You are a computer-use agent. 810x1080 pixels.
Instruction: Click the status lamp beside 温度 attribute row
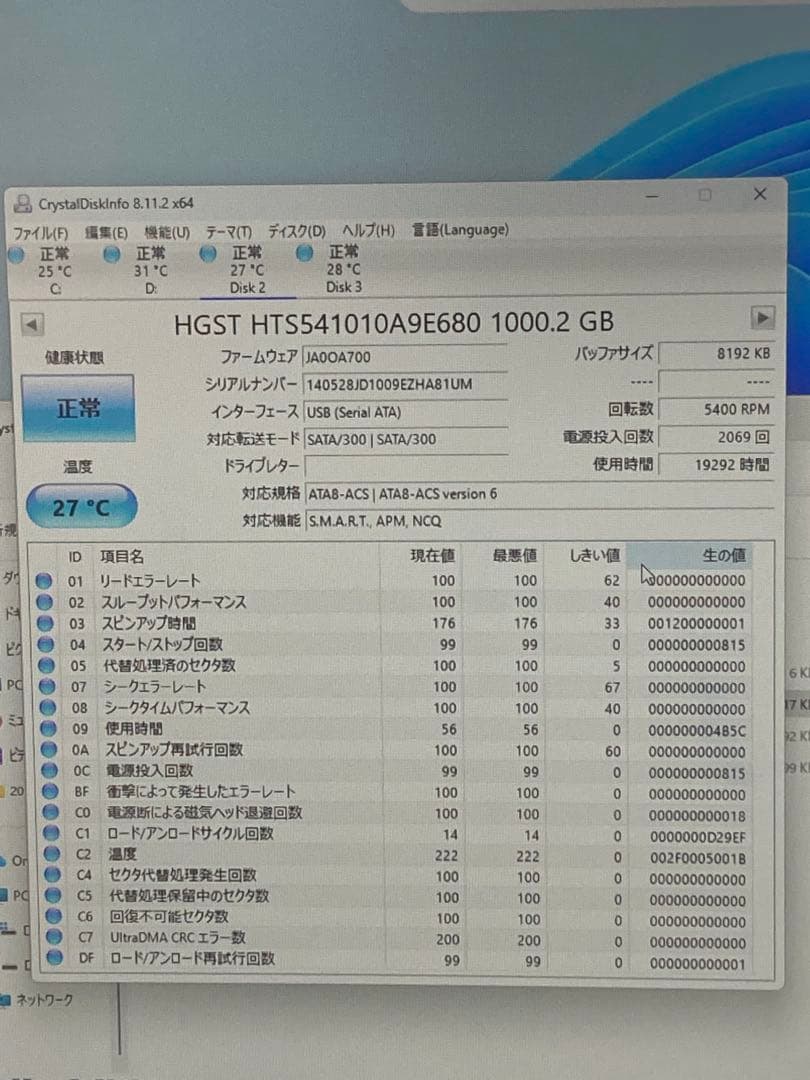pos(54,856)
